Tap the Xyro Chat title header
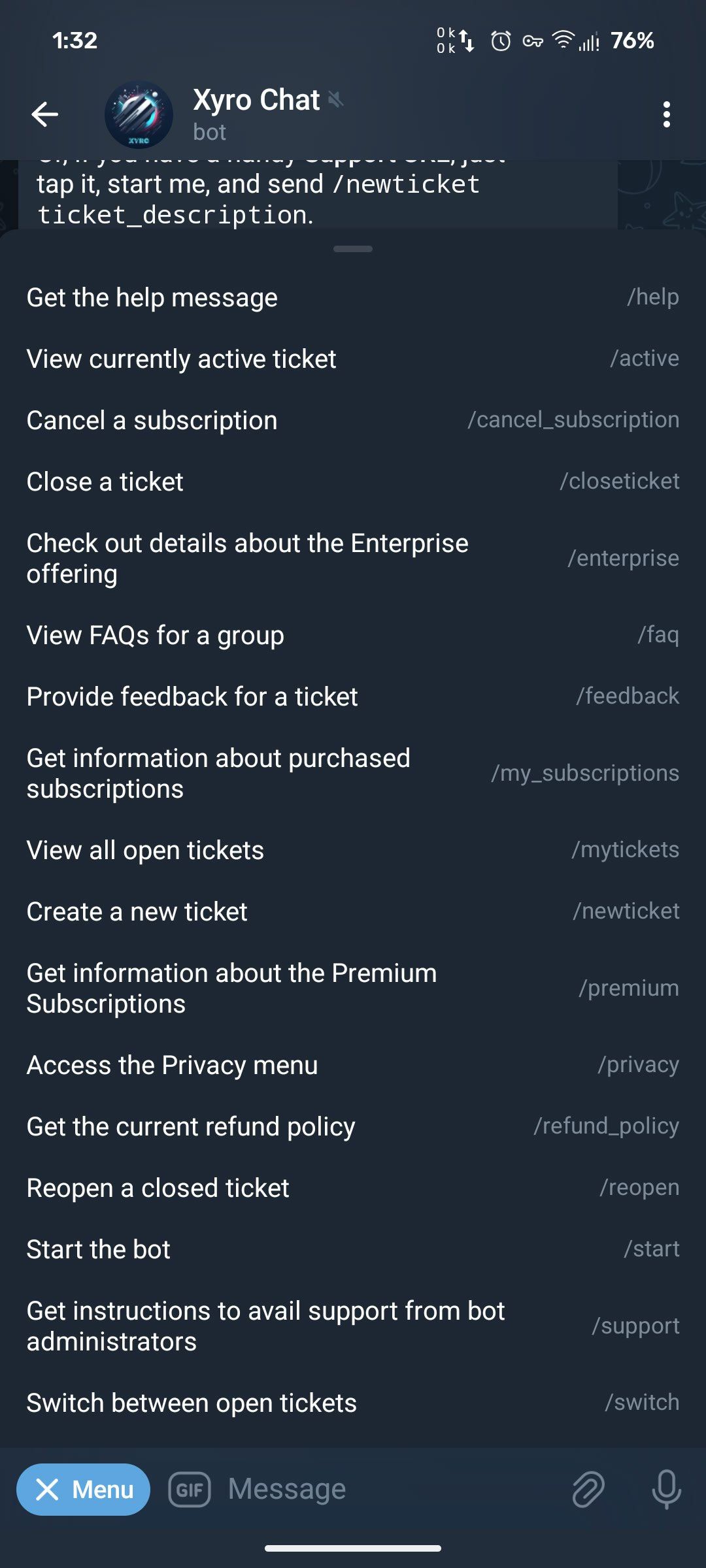The height and width of the screenshot is (1568, 706). click(256, 101)
